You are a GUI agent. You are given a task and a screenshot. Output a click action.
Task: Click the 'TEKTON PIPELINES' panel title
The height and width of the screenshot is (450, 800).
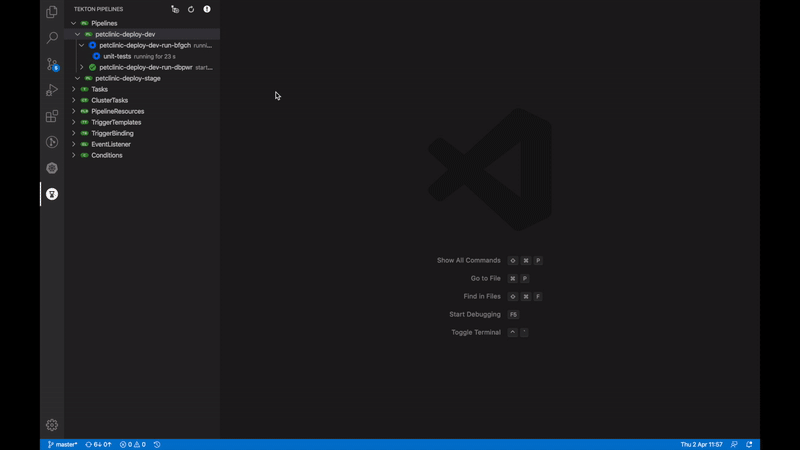[x=98, y=9]
